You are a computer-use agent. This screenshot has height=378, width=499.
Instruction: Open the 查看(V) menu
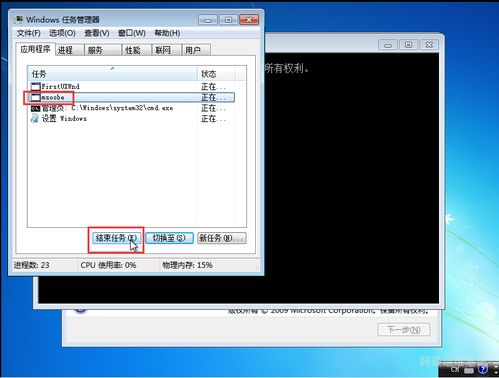coord(97,33)
